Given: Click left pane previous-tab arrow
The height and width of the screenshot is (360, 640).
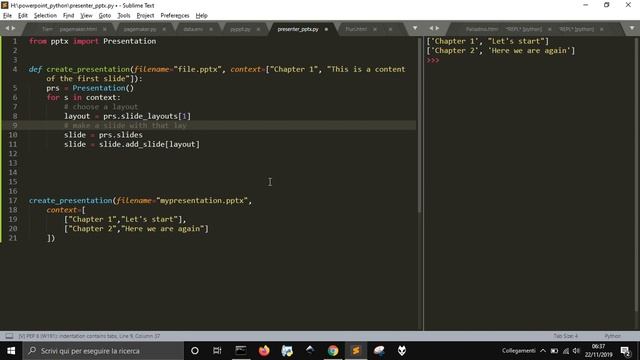Looking at the screenshot, I should 7,28.
